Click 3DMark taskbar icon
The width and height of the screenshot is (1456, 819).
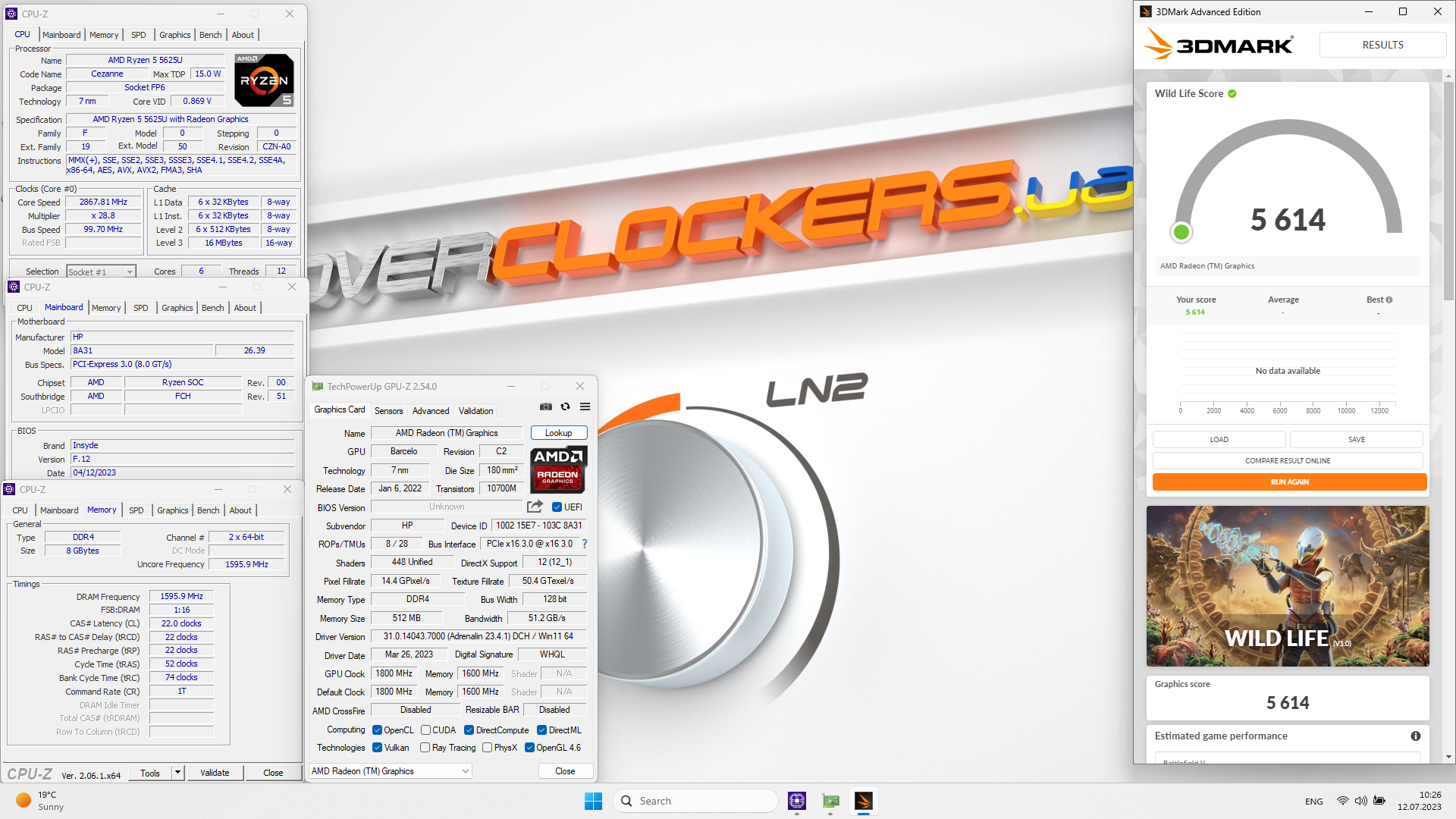point(864,801)
